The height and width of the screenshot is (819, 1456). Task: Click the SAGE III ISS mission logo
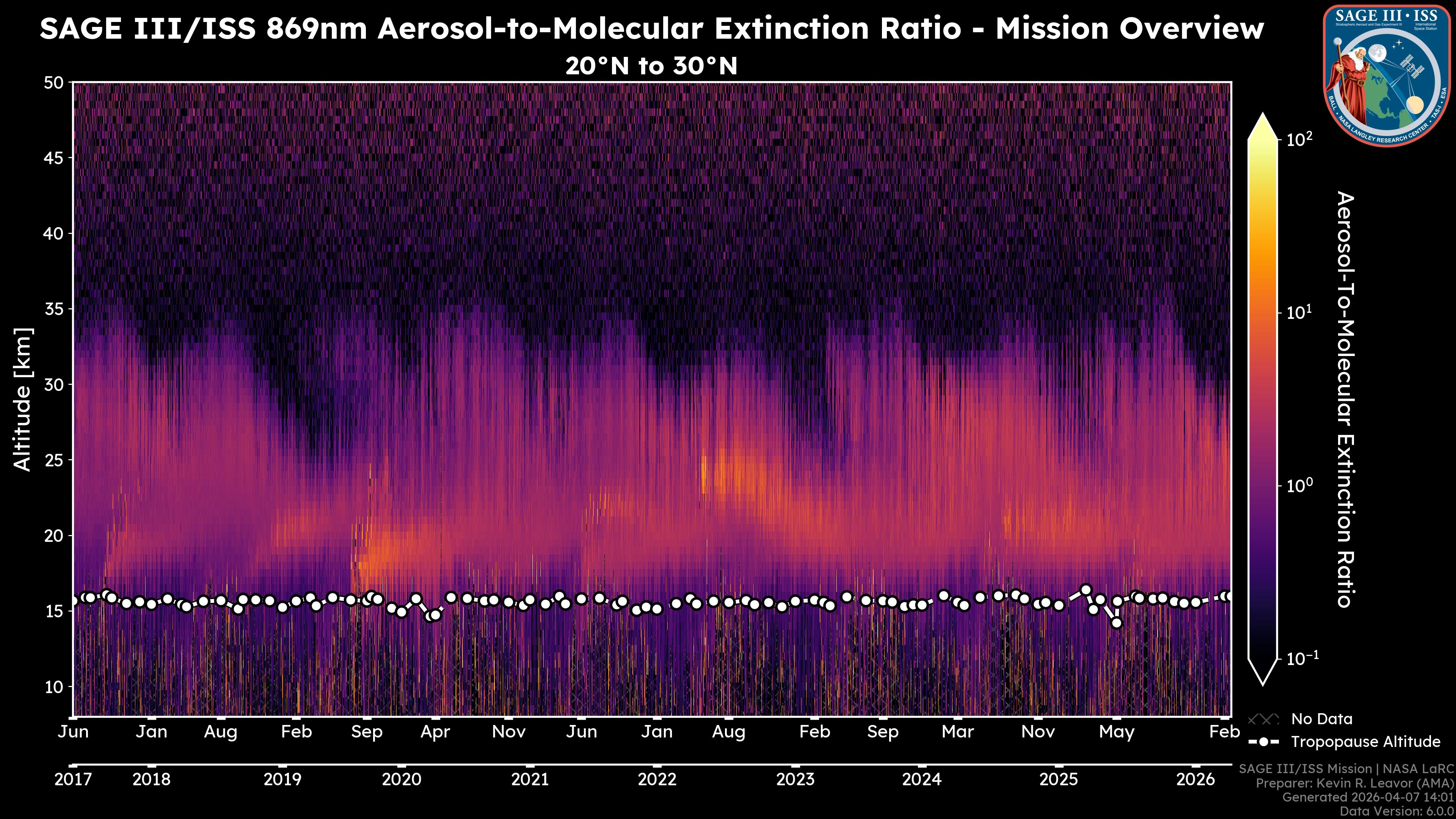(x=1387, y=75)
